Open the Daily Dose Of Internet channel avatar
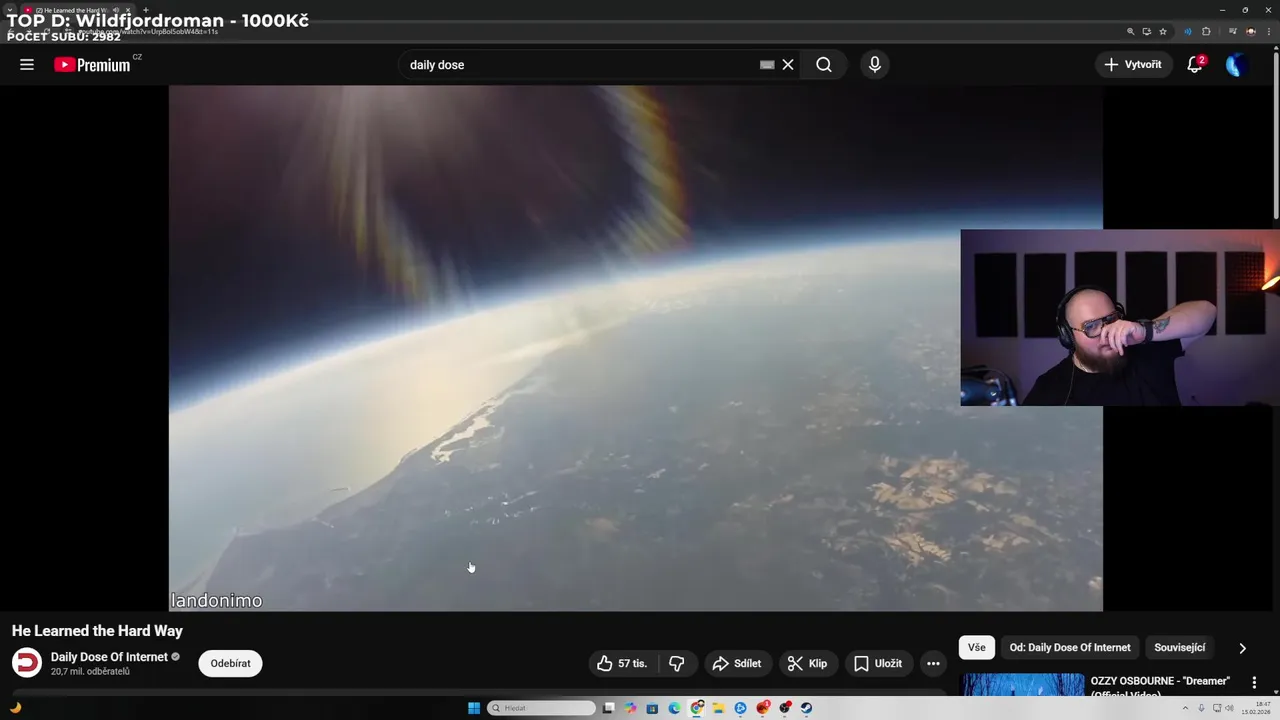The height and width of the screenshot is (720, 1280). (x=27, y=663)
